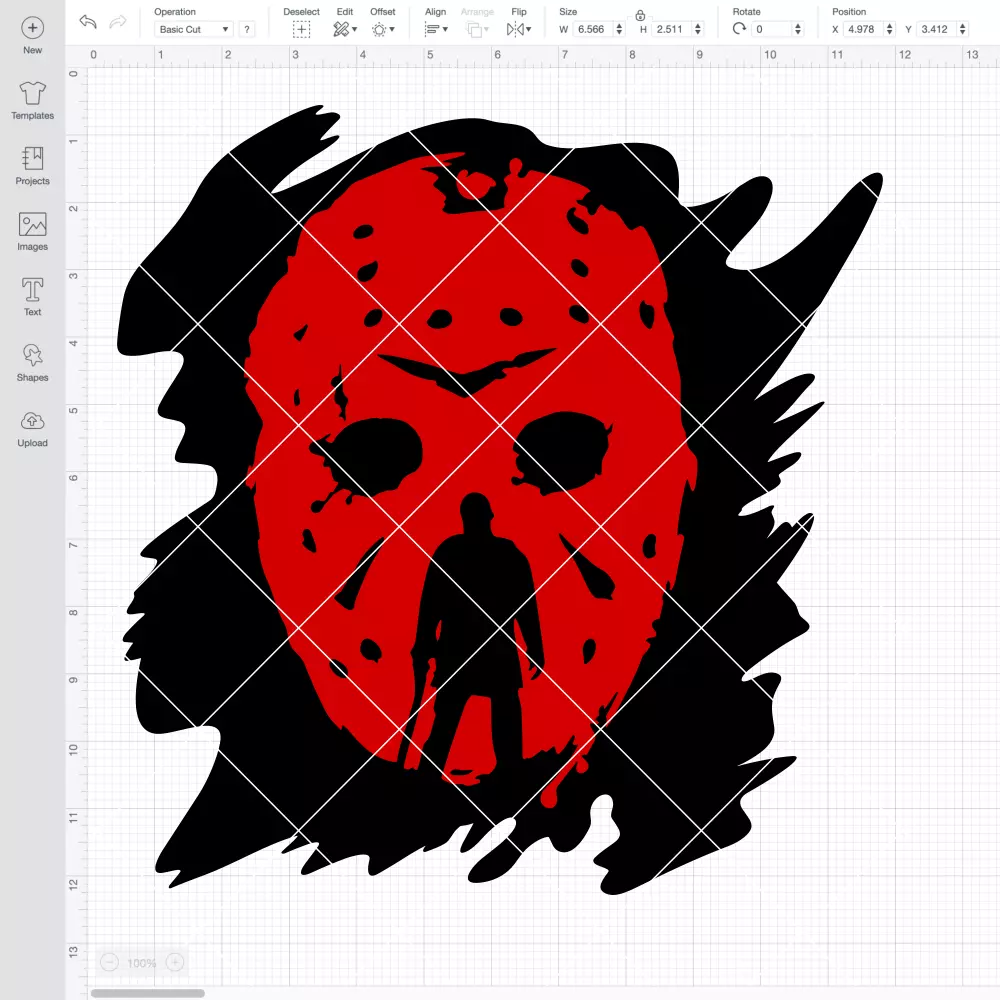Expand the Align dropdown arrow

[x=445, y=29]
